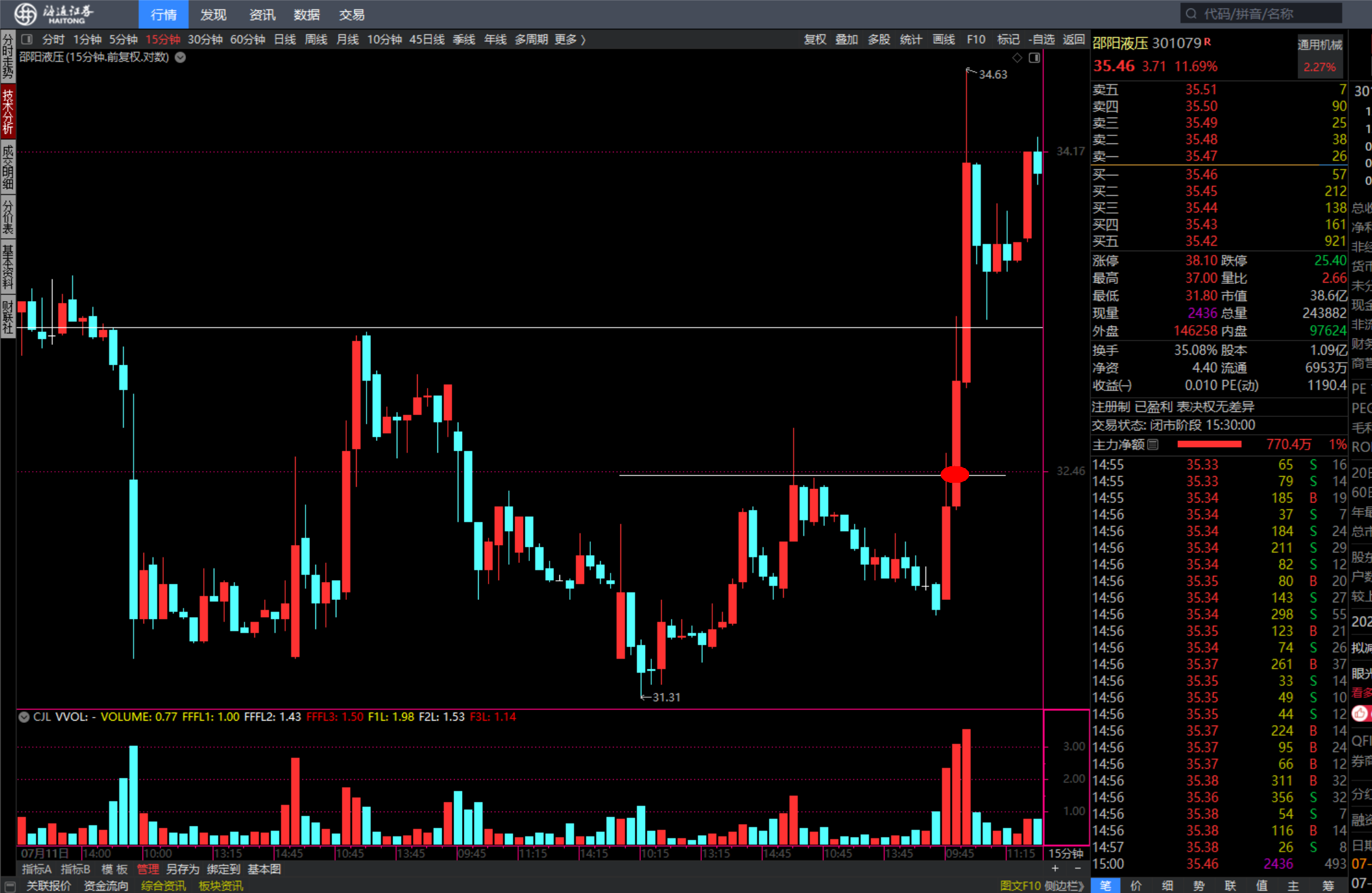Open 指标A indicator menu

36,869
